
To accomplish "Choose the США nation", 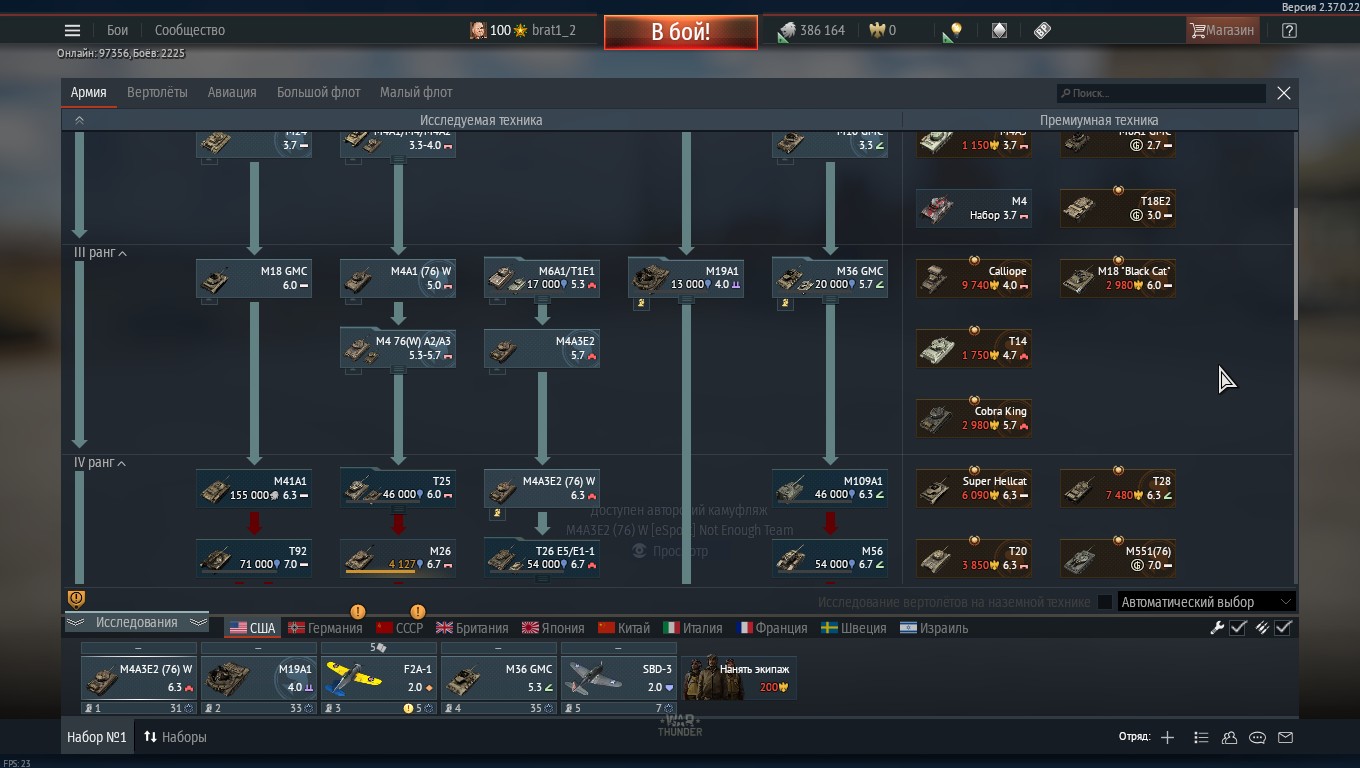I will (252, 628).
